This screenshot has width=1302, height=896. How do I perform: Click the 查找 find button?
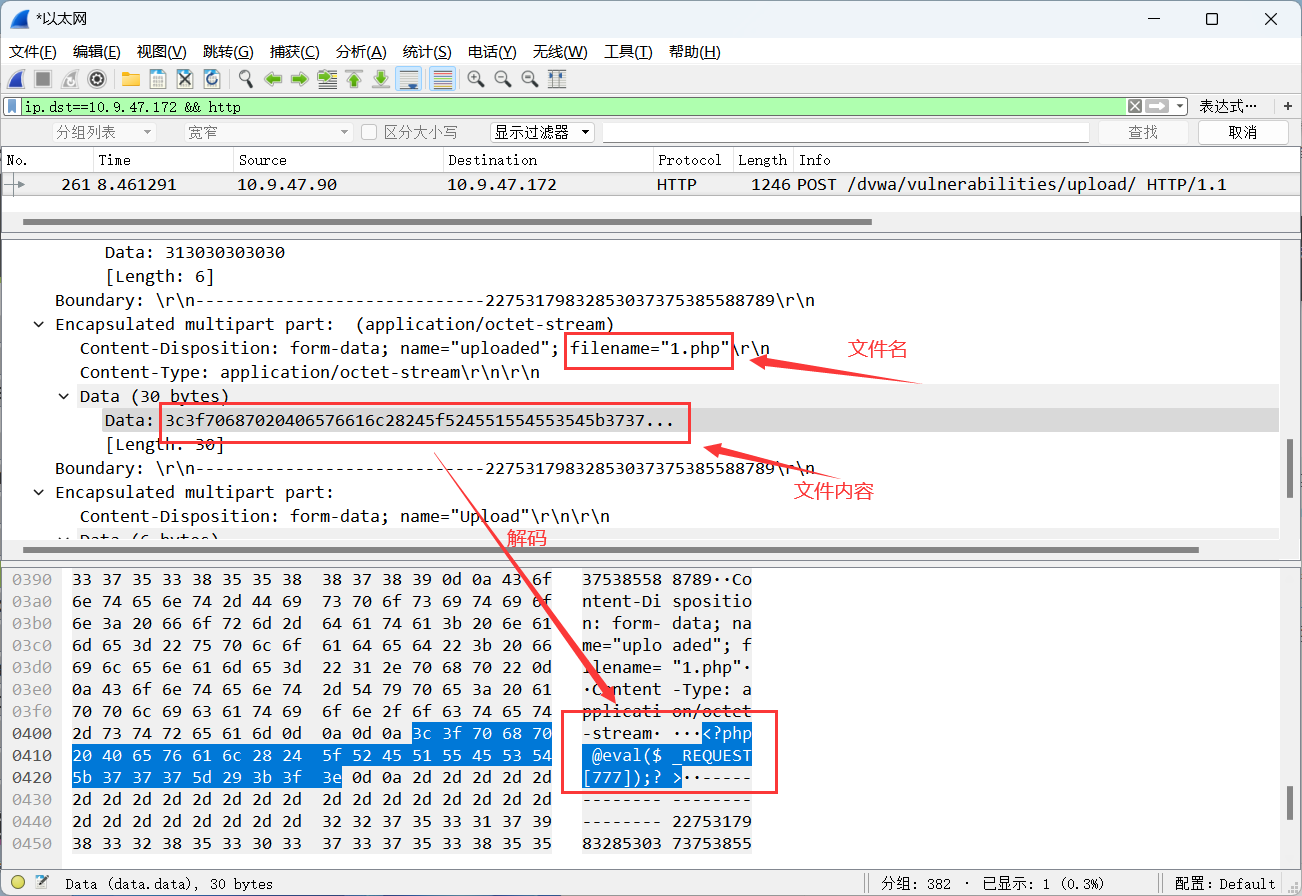pos(1143,132)
